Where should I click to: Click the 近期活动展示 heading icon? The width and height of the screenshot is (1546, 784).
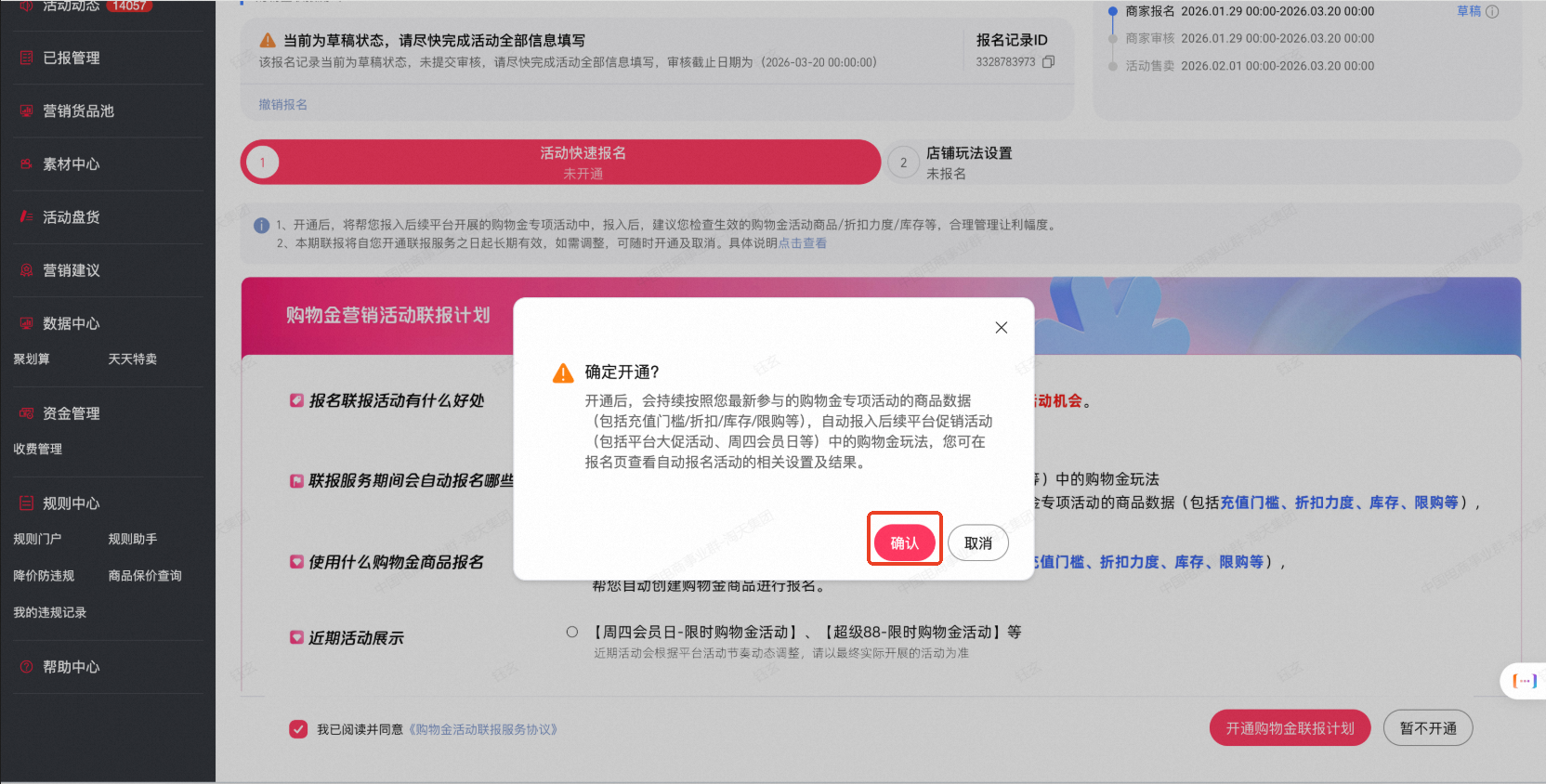point(296,637)
